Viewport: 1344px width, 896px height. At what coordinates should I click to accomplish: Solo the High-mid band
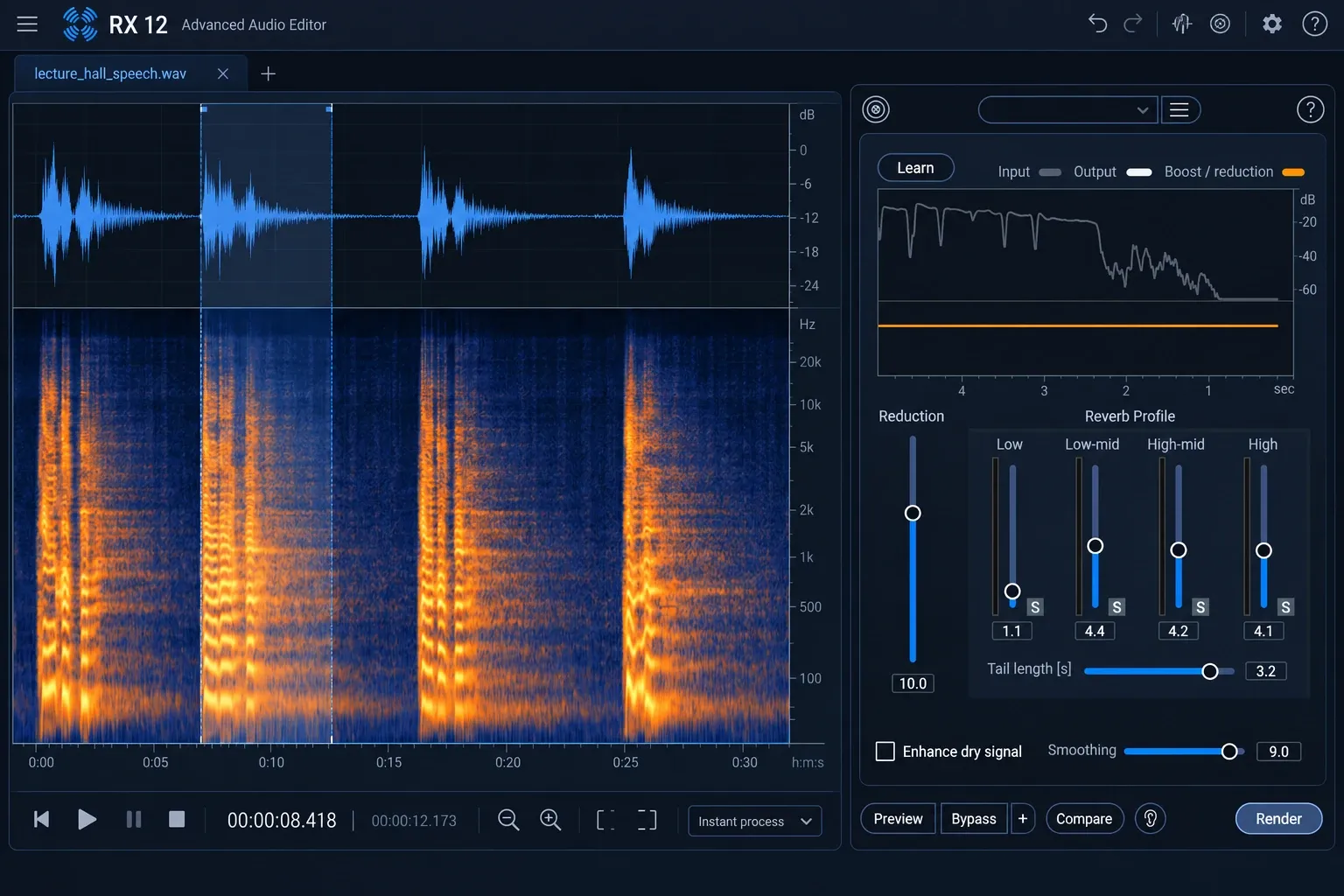point(1200,607)
